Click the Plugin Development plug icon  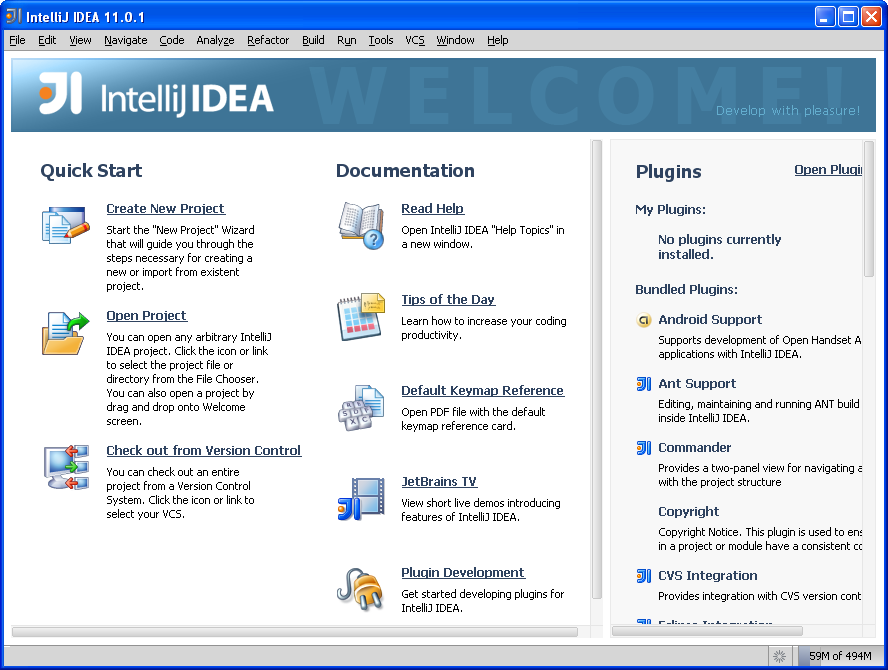point(359,590)
